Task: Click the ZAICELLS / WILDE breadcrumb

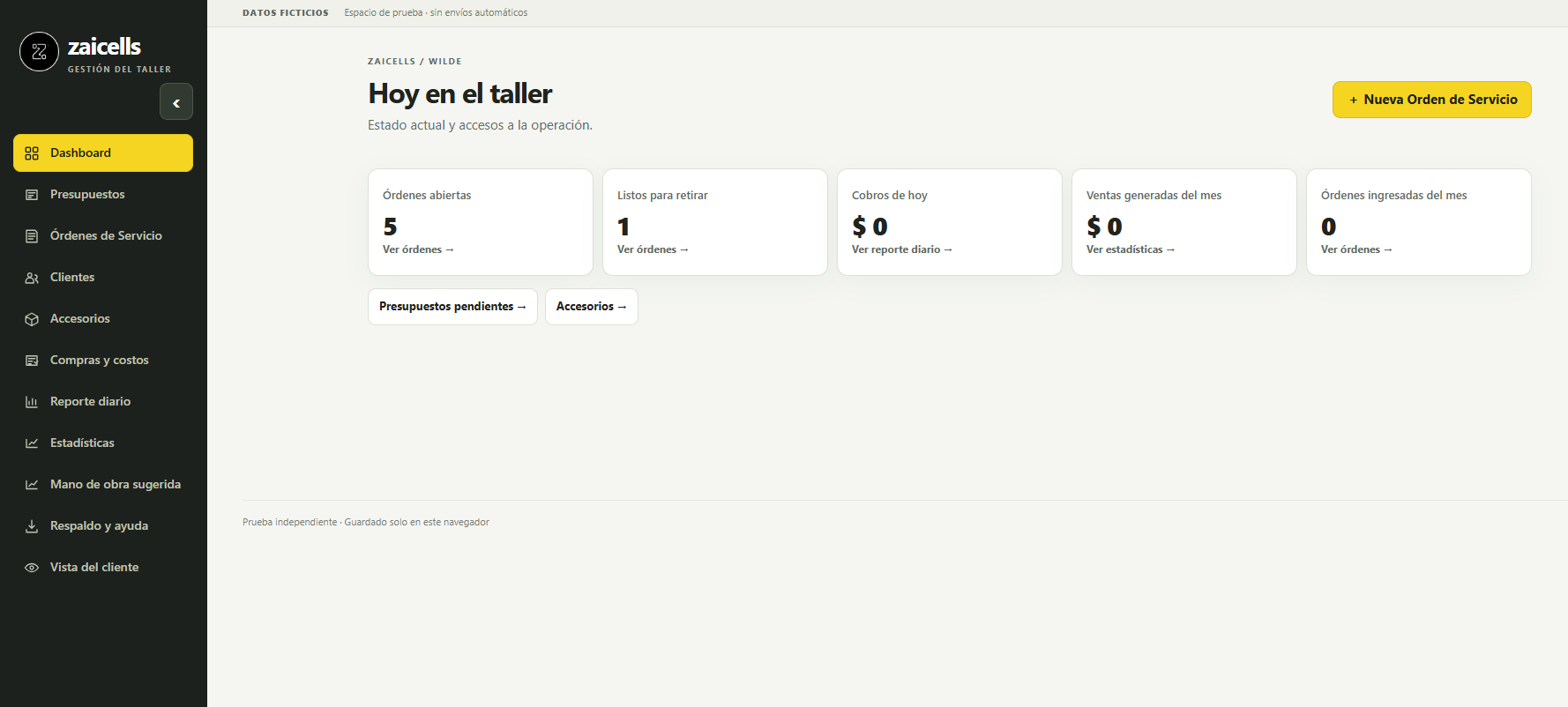Action: pos(414,62)
